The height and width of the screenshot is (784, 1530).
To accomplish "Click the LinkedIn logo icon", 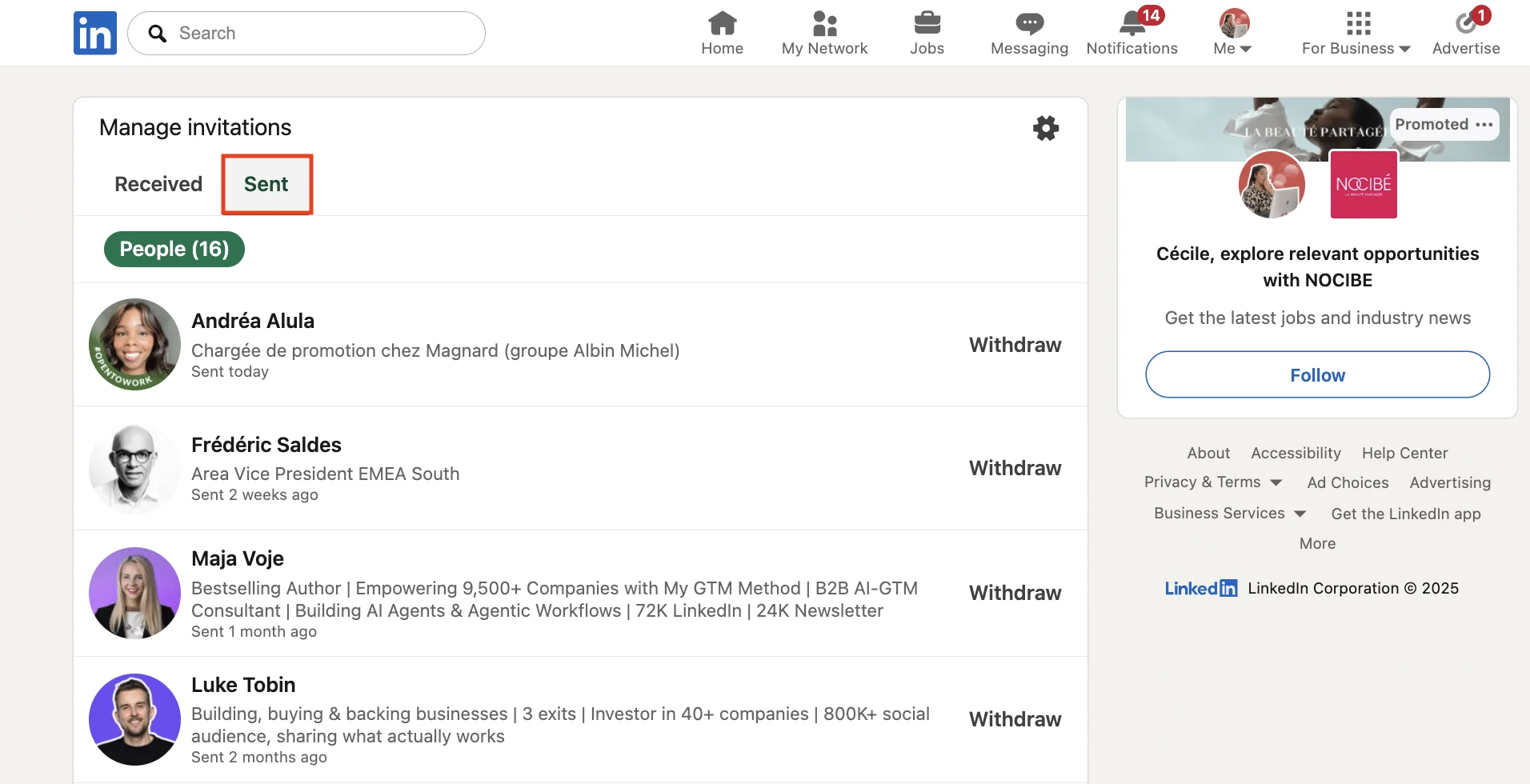I will [x=95, y=33].
